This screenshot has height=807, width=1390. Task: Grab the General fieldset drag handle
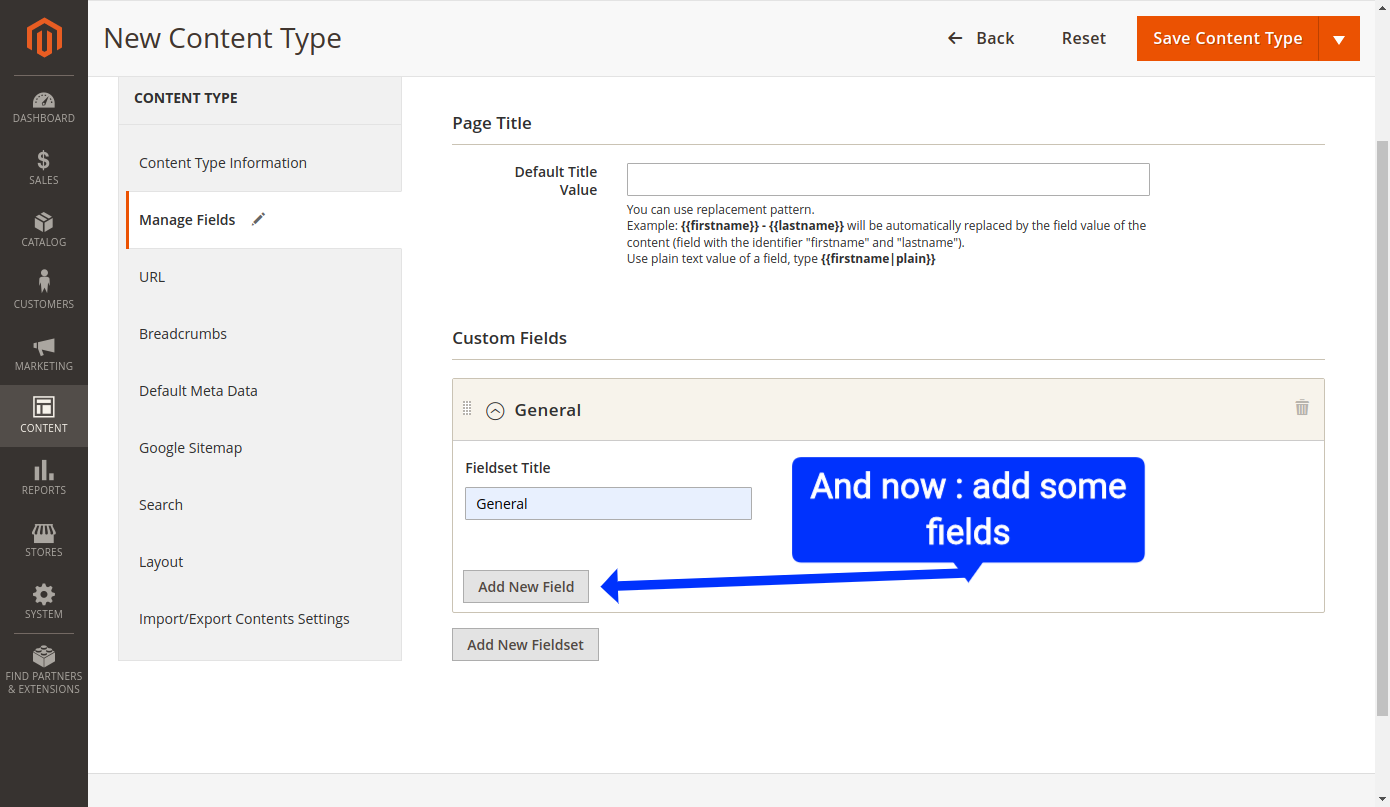click(467, 408)
